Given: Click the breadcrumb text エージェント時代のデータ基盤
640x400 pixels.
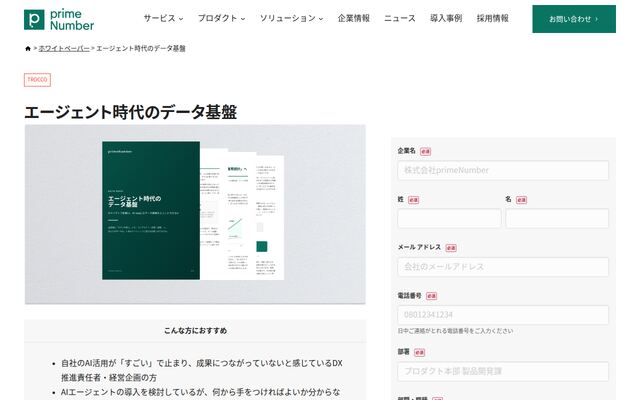Looking at the screenshot, I should (x=141, y=49).
